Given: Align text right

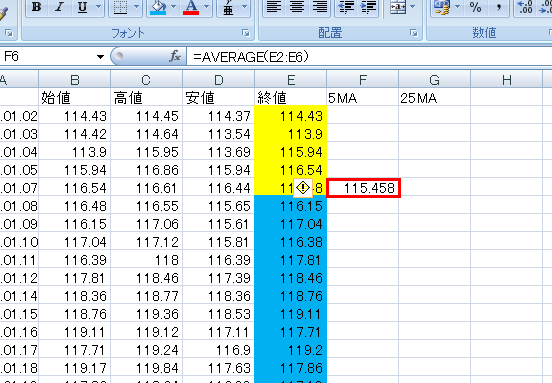Looking at the screenshot, I should tap(319, 7).
